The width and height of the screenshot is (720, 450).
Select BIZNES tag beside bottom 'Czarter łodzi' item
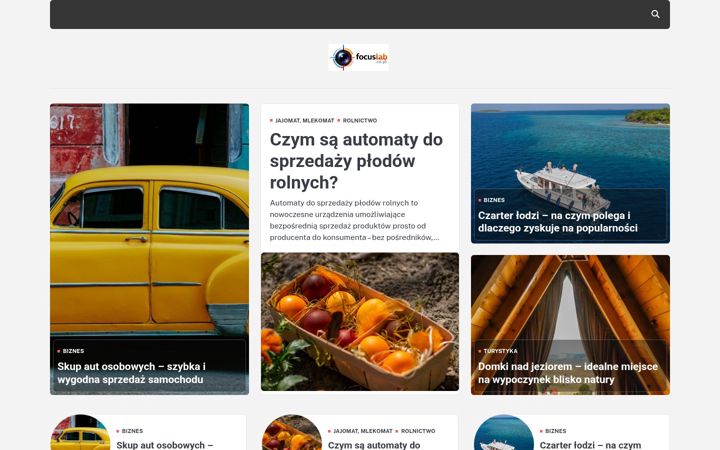tap(556, 431)
